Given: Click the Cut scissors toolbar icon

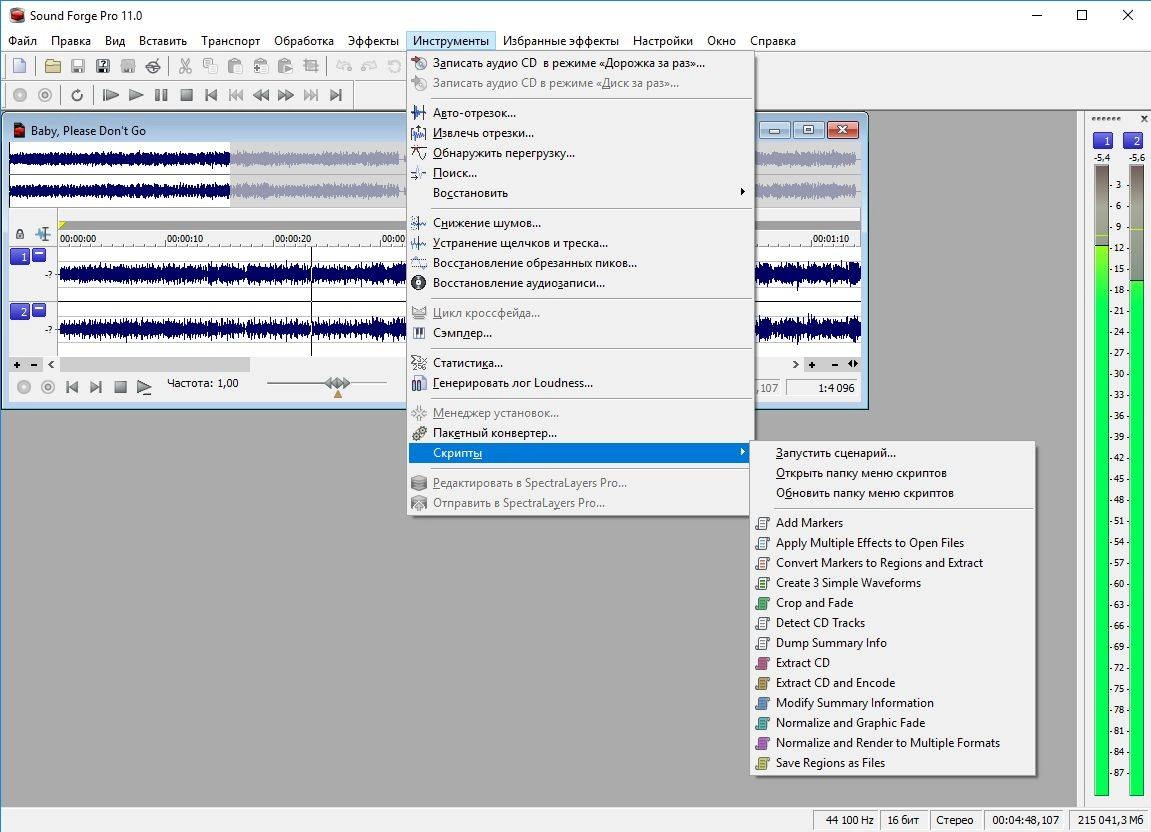Looking at the screenshot, I should (x=185, y=66).
